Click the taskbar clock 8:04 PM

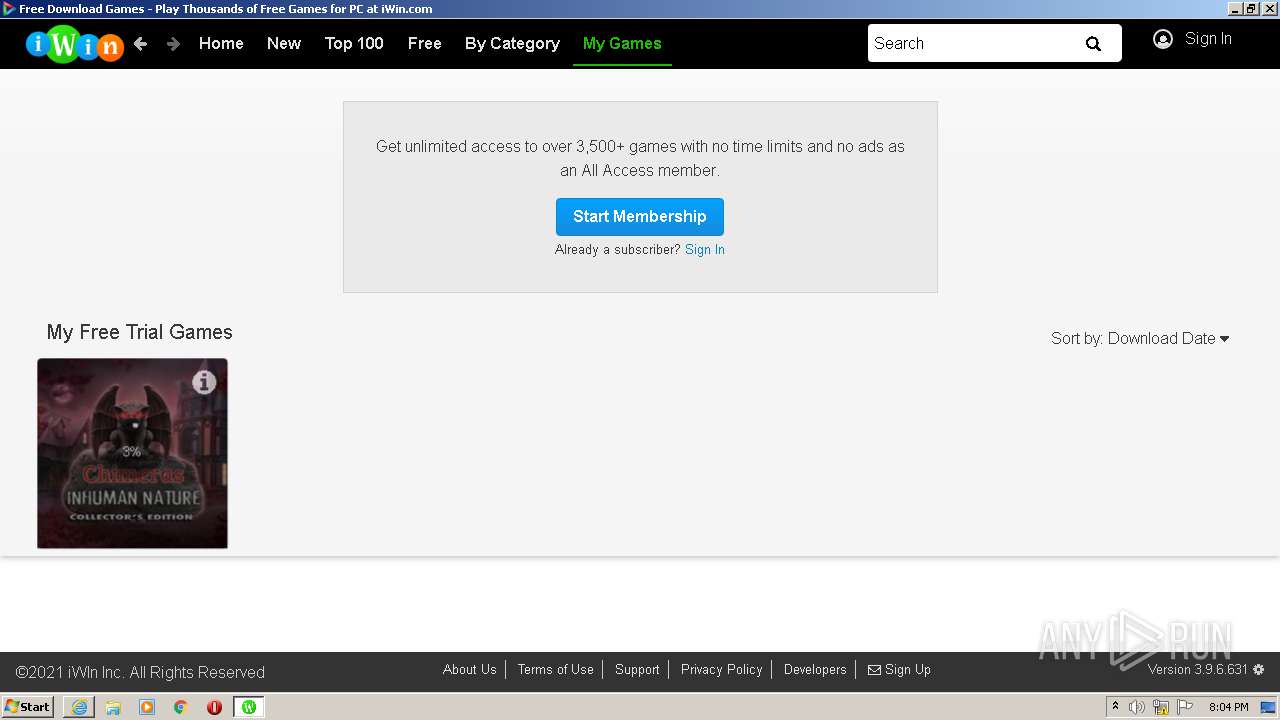pyautogui.click(x=1229, y=707)
